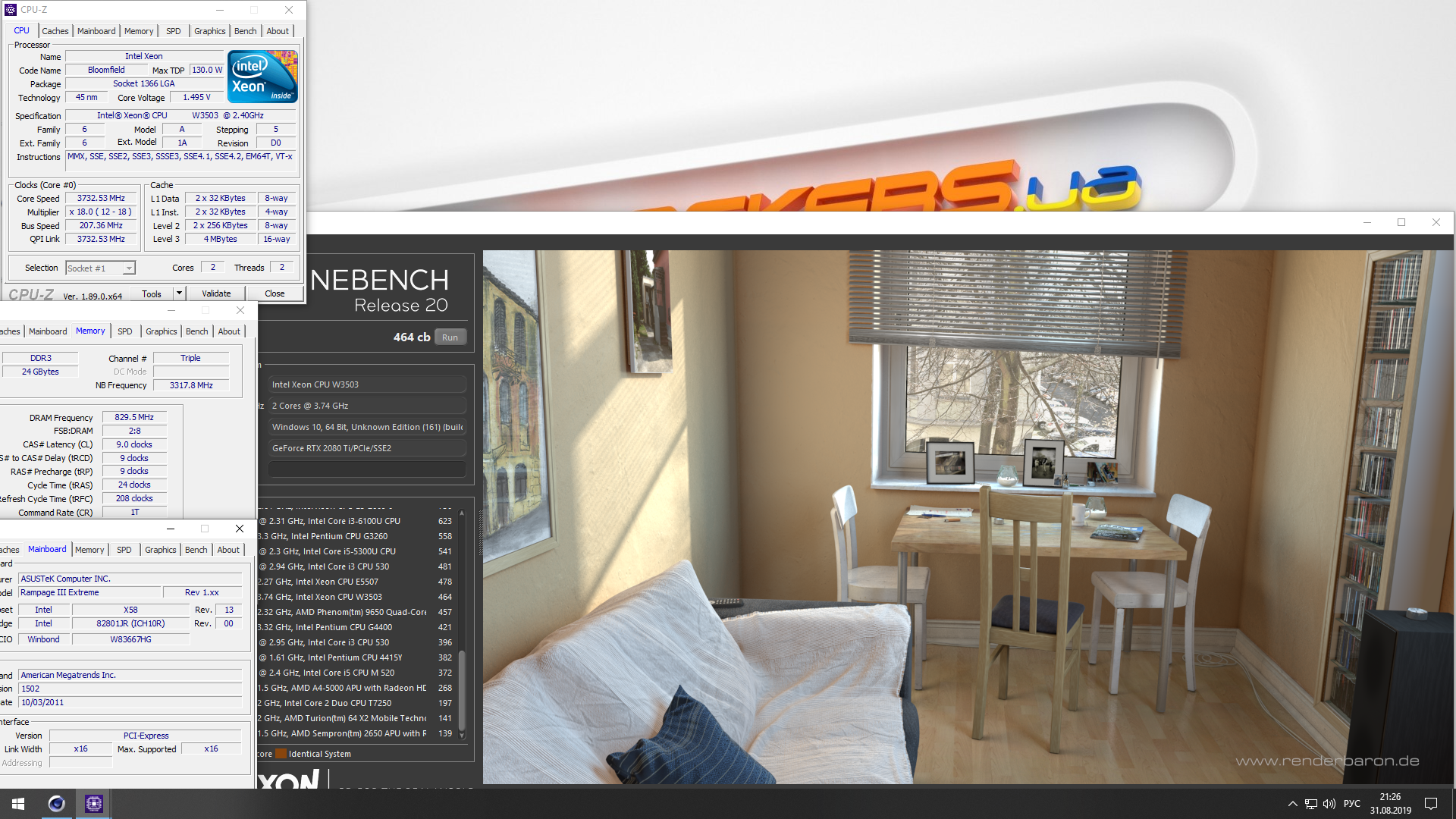Open Caches tab in top CPU-Z window
This screenshot has width=1456, height=819.
[x=55, y=31]
